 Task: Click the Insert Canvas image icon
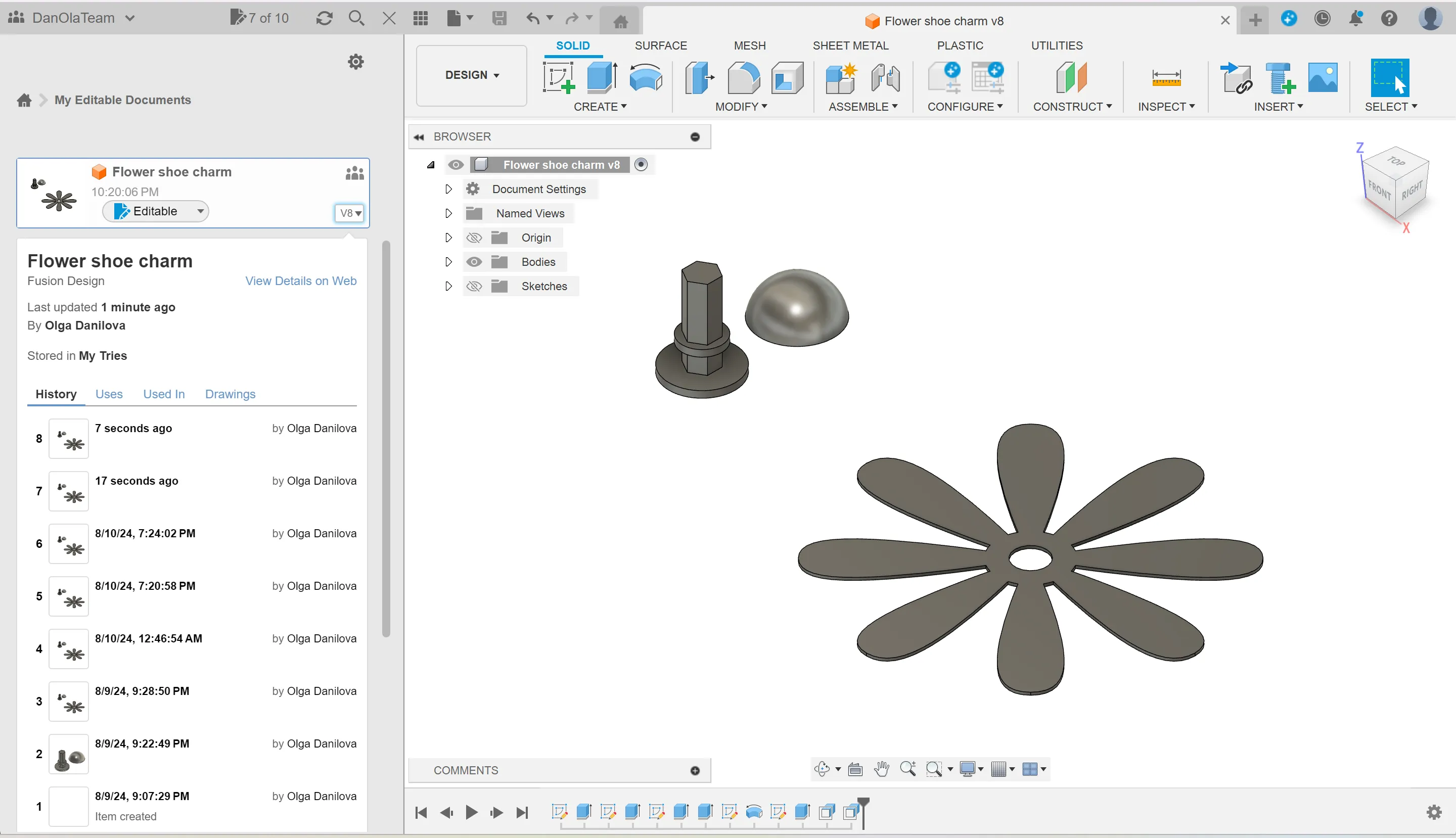coord(1323,78)
